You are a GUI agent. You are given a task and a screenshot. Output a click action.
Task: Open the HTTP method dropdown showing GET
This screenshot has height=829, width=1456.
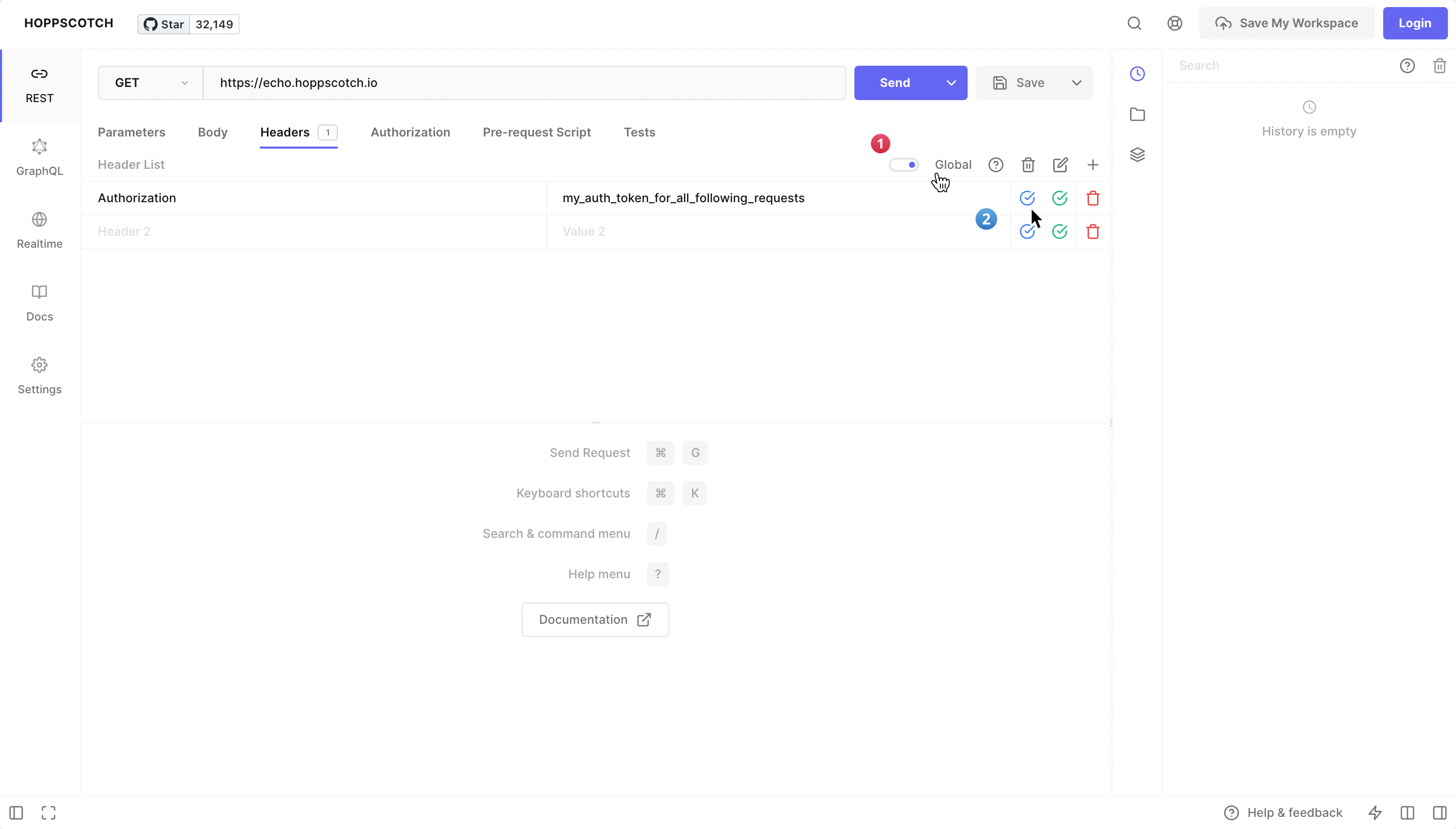coord(150,82)
